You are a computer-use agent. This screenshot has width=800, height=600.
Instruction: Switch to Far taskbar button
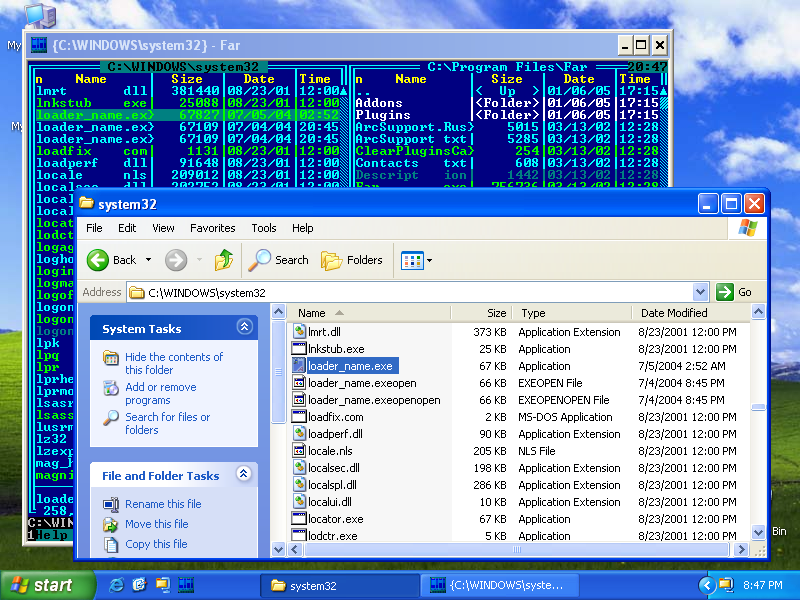coord(499,585)
